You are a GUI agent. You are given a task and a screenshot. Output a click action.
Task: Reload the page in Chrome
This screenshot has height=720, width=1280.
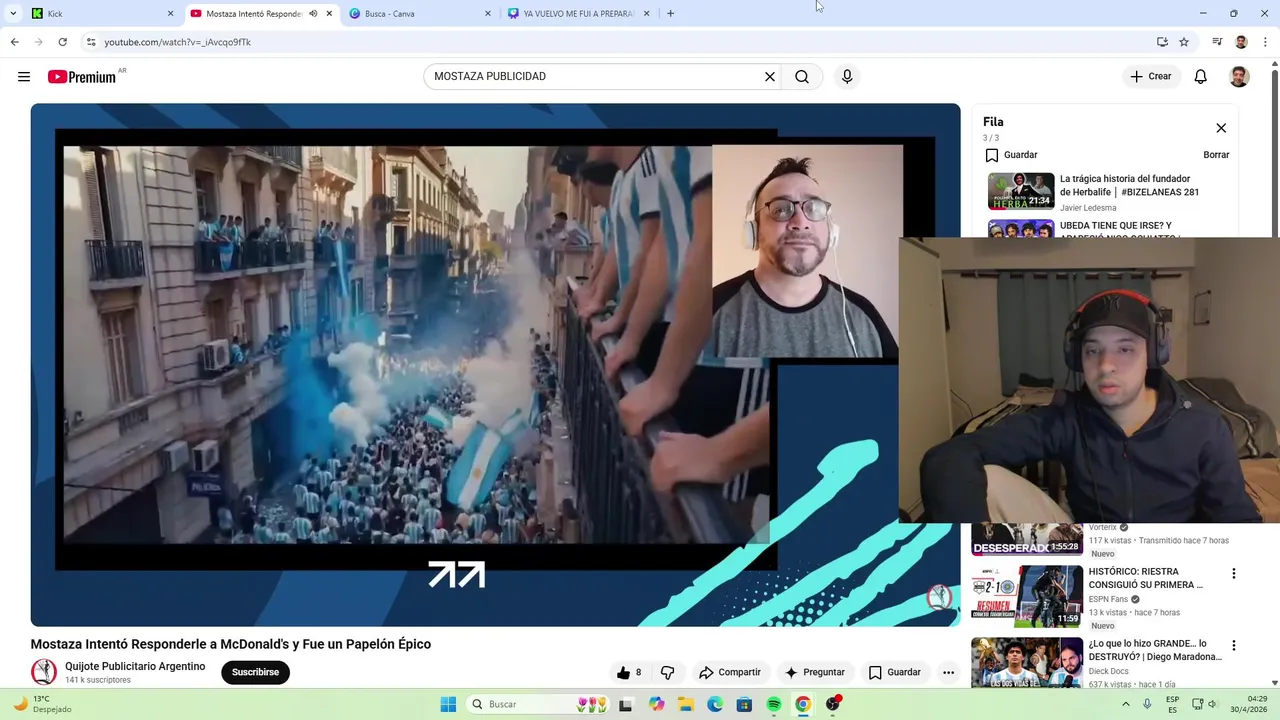[62, 42]
